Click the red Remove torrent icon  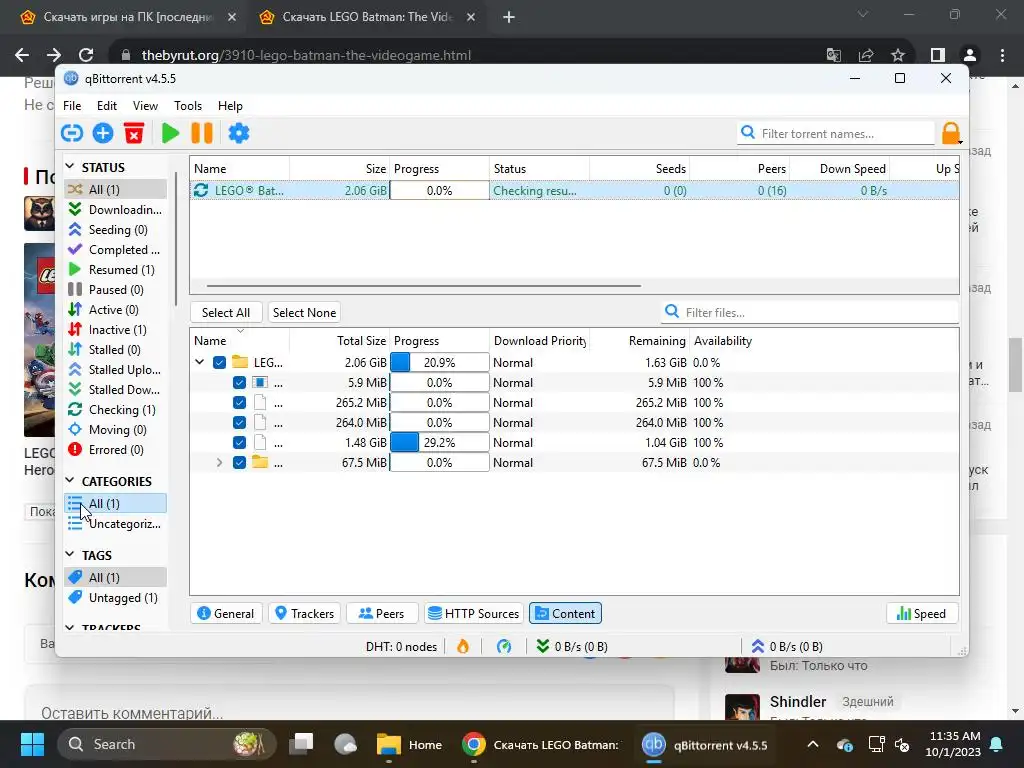tap(134, 133)
